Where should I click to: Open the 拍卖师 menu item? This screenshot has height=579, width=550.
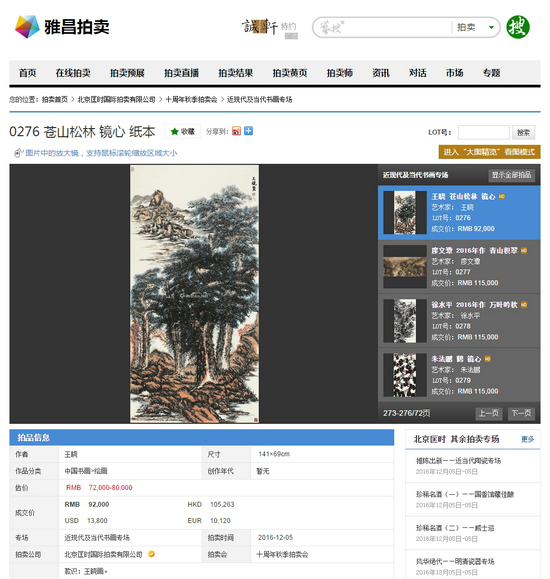coord(340,73)
